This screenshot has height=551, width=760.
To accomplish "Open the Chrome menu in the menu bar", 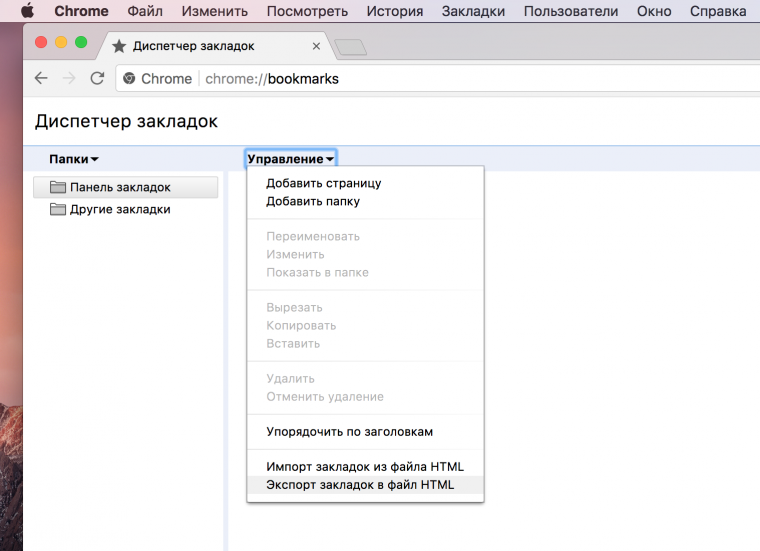I will pyautogui.click(x=81, y=11).
